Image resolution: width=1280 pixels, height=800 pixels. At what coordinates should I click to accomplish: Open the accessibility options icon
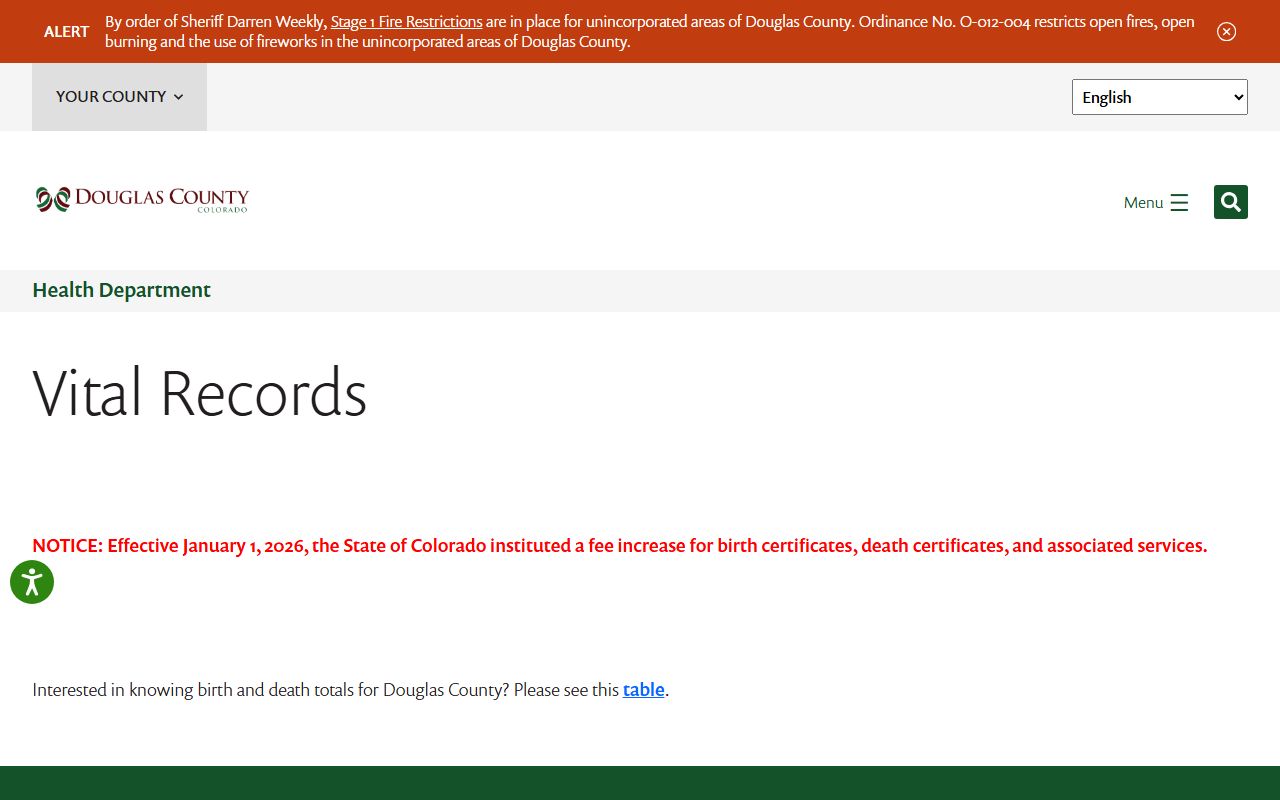tap(32, 582)
